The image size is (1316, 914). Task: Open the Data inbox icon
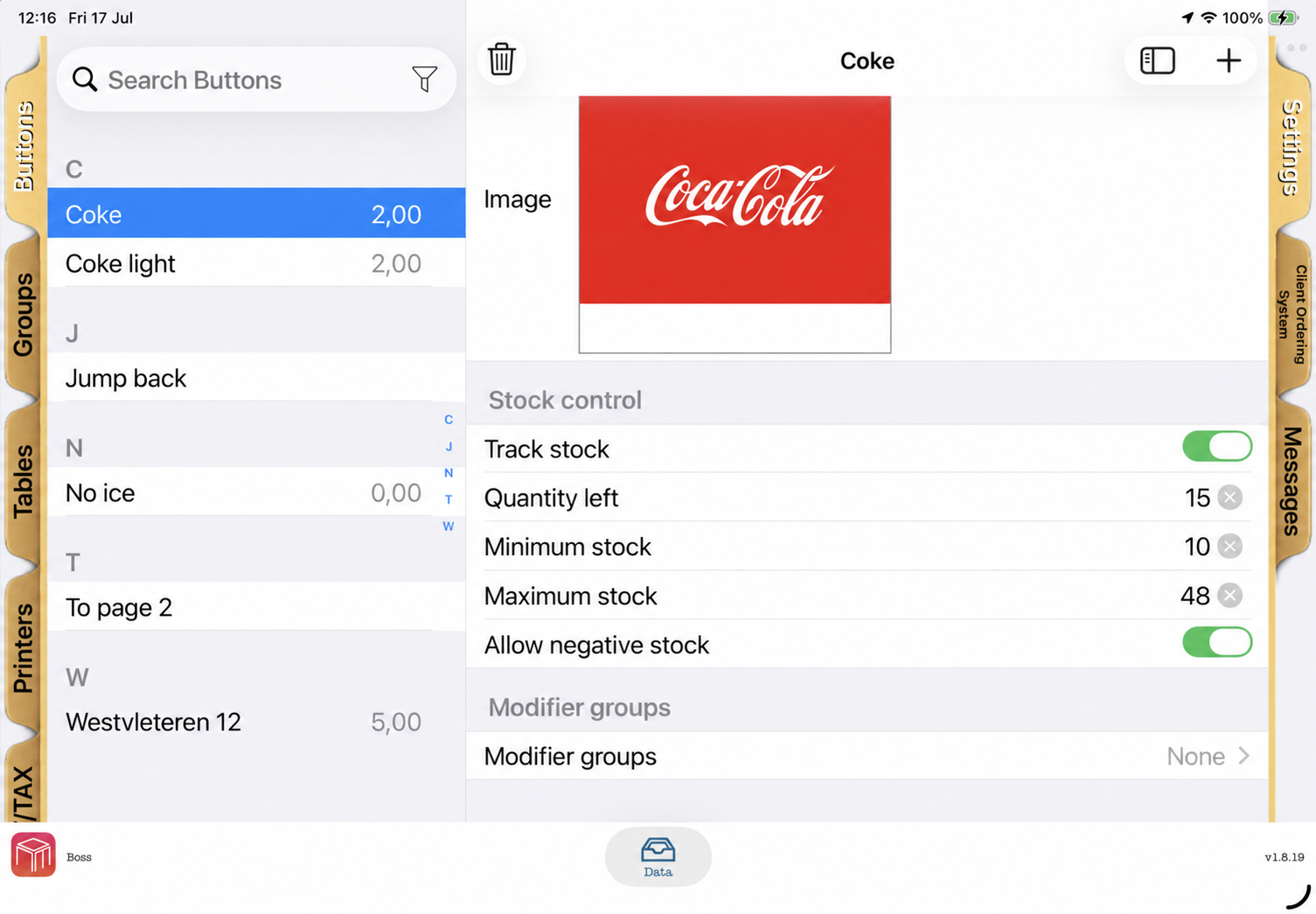(x=658, y=856)
